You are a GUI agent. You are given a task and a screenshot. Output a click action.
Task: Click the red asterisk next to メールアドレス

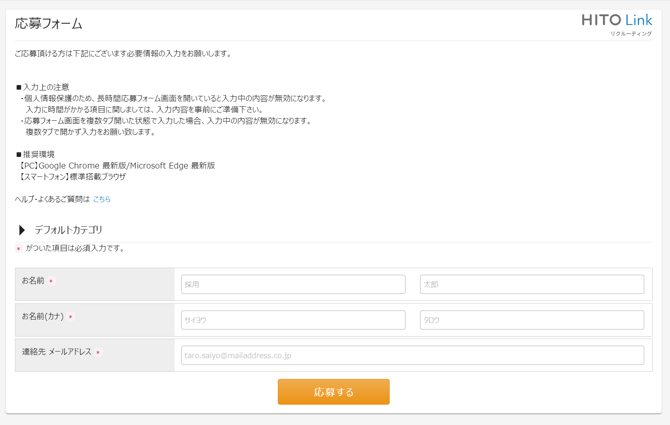point(98,353)
